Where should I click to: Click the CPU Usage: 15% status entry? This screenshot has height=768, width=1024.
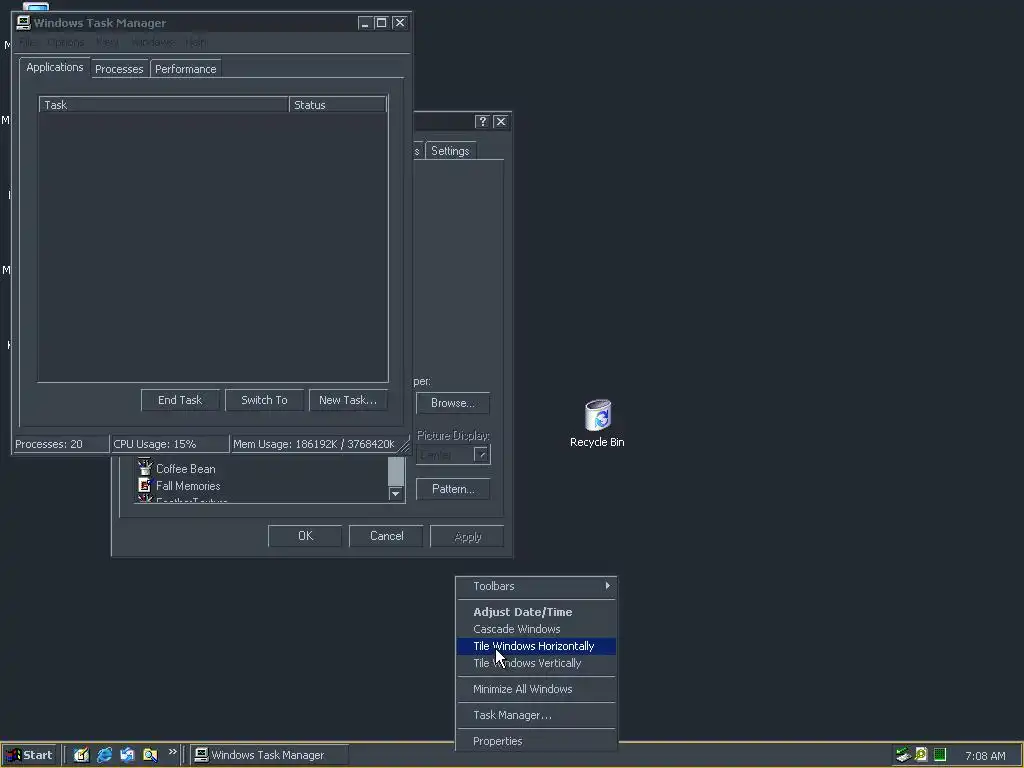(x=170, y=444)
